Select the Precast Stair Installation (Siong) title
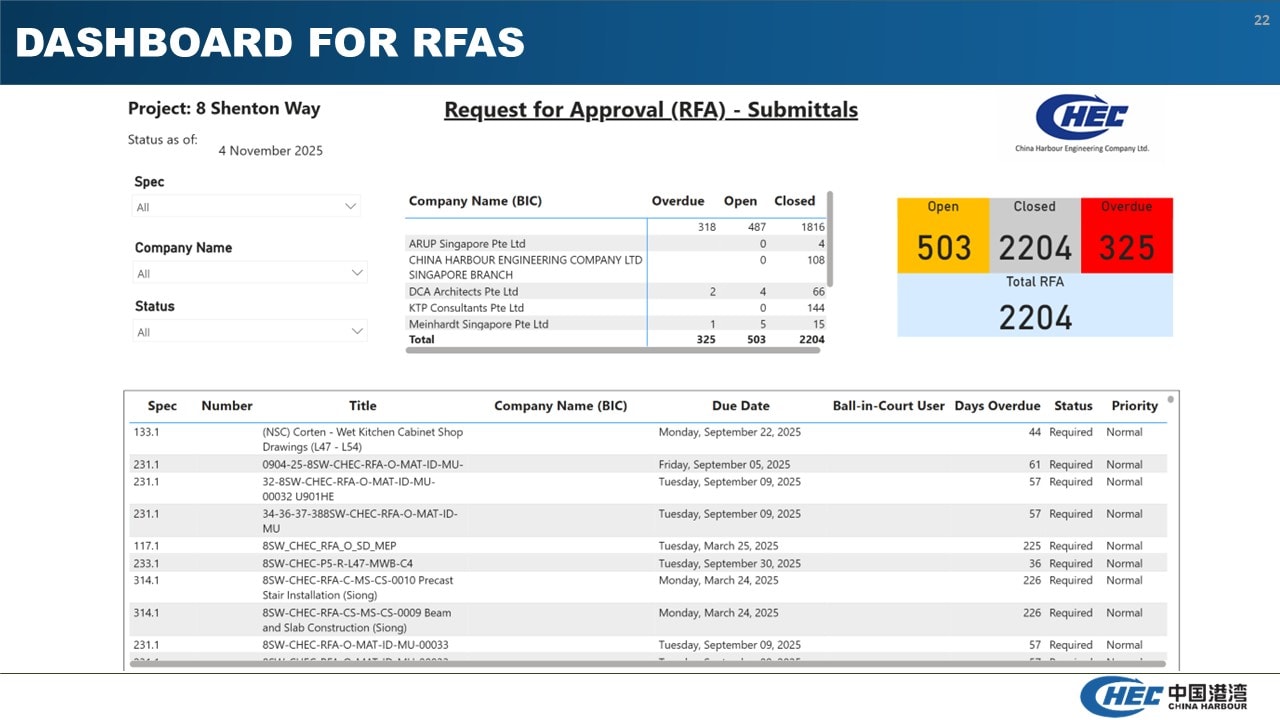 [x=358, y=587]
